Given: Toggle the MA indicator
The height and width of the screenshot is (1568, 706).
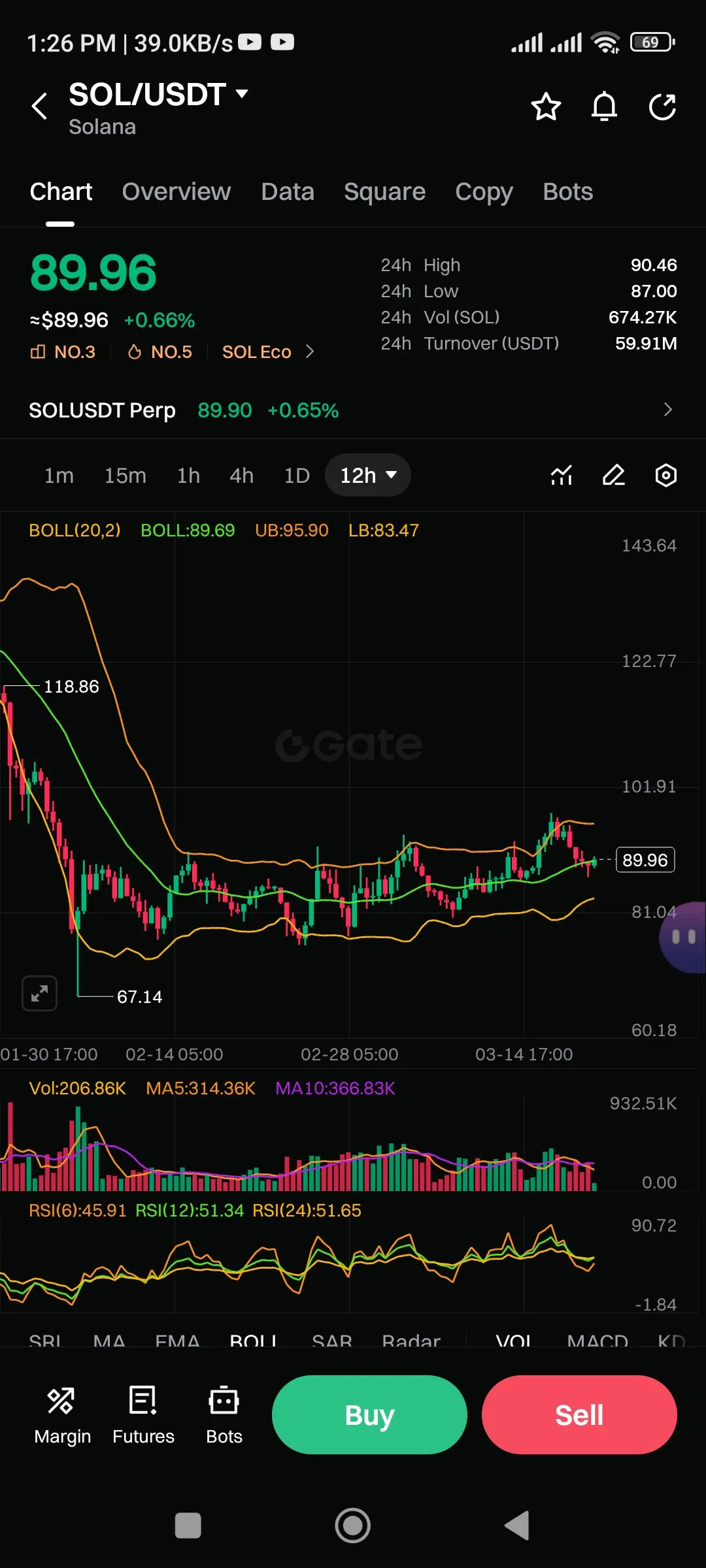Looking at the screenshot, I should pyautogui.click(x=109, y=1341).
